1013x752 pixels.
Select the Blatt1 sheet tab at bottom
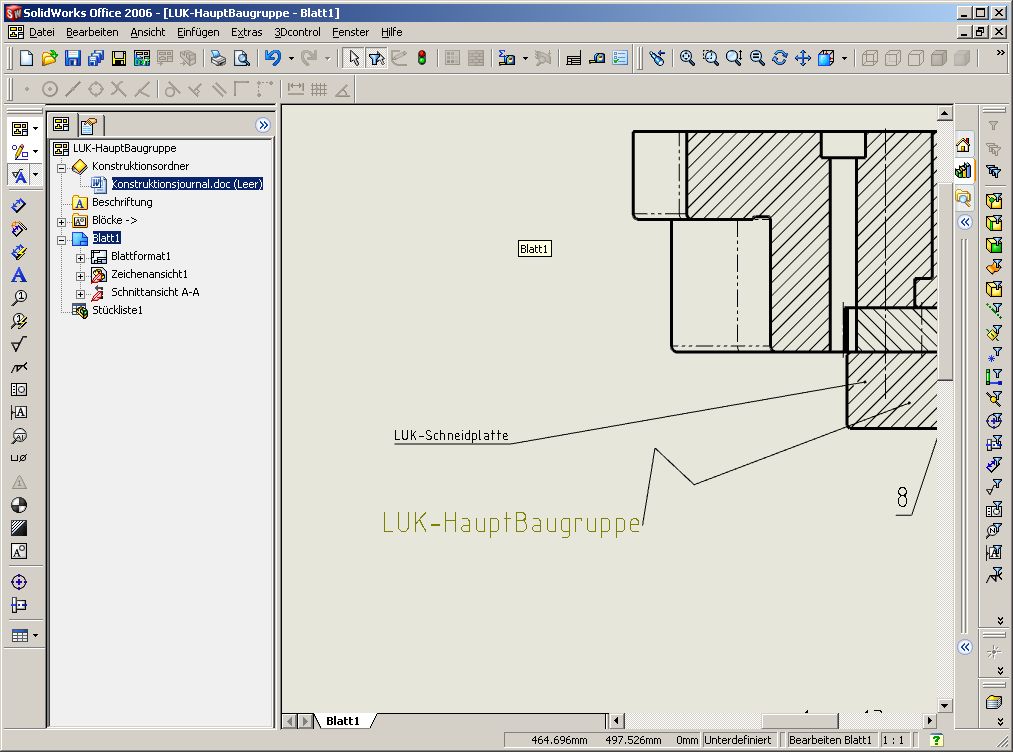342,721
